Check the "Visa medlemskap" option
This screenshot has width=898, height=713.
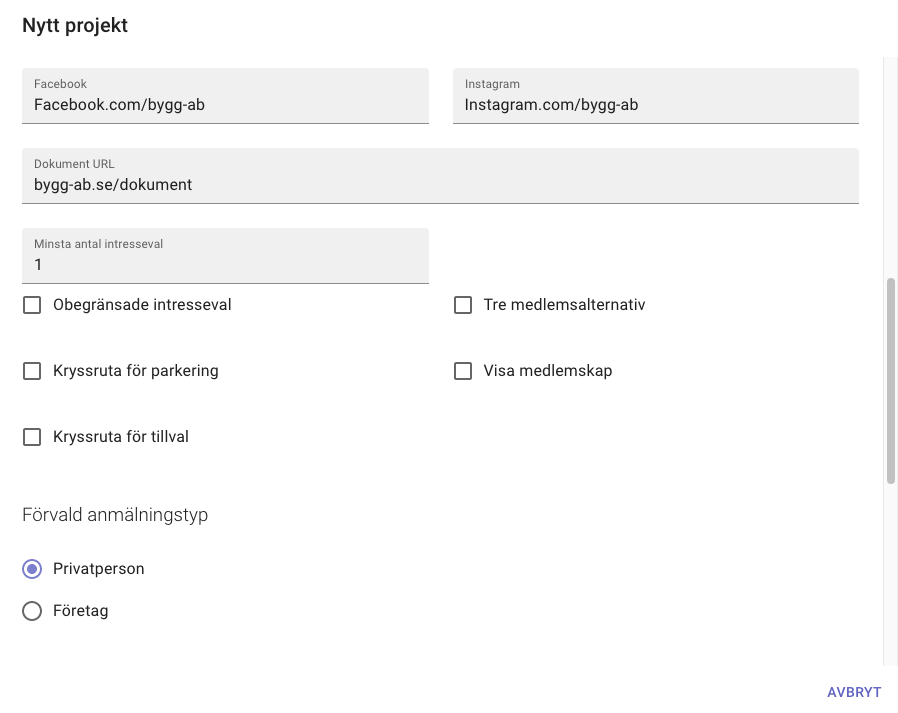click(x=463, y=370)
